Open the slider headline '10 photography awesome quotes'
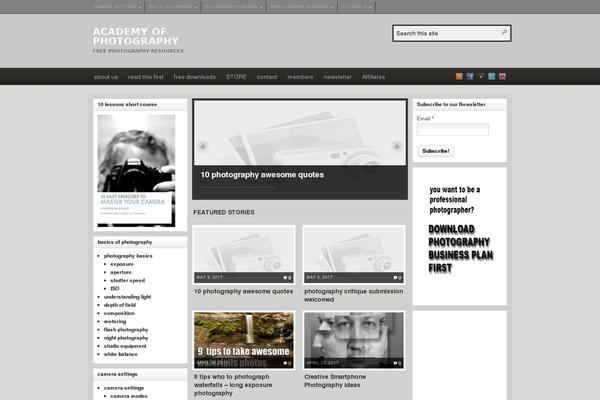The width and height of the screenshot is (600, 400). [x=262, y=175]
